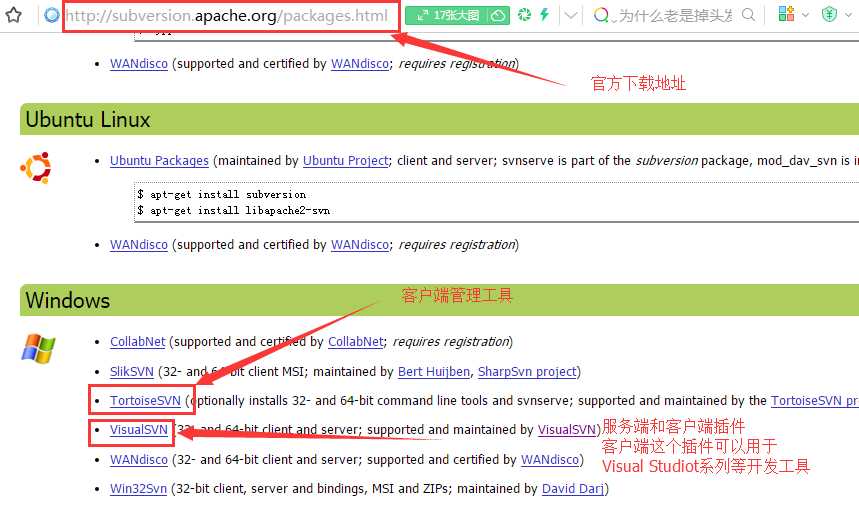The image size is (859, 518).
Task: Open the 'certified by WANdisco' Windows link
Action: coord(549,460)
